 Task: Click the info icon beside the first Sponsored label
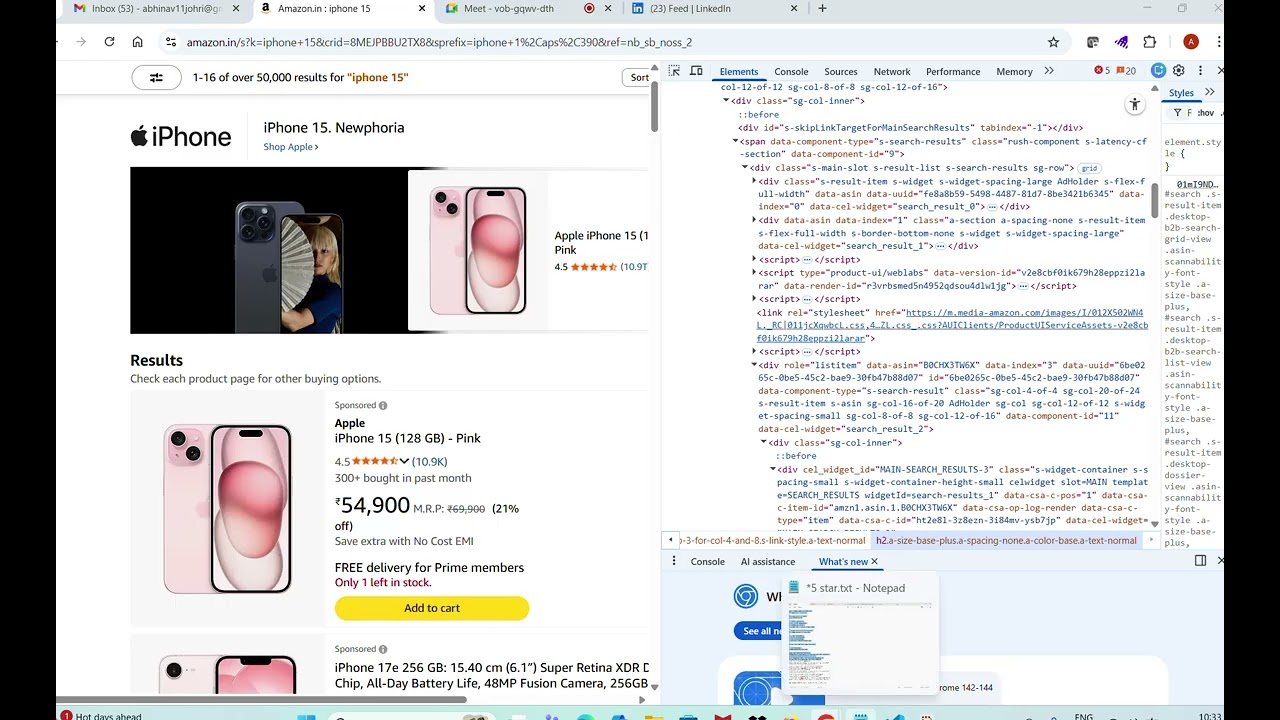(x=383, y=406)
